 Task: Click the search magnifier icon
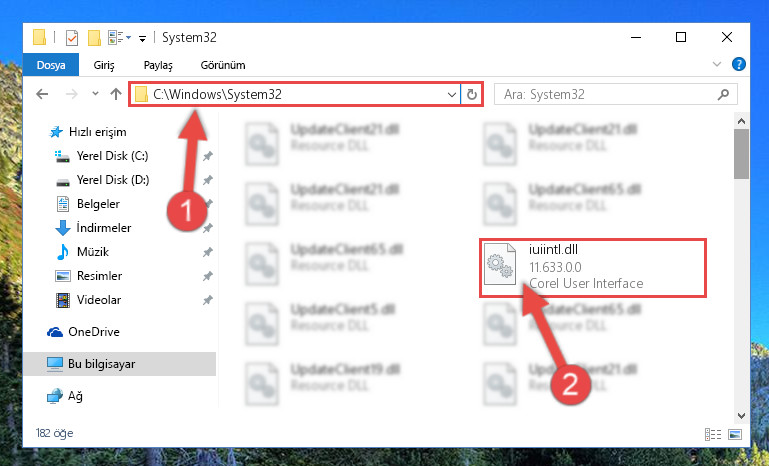723,94
